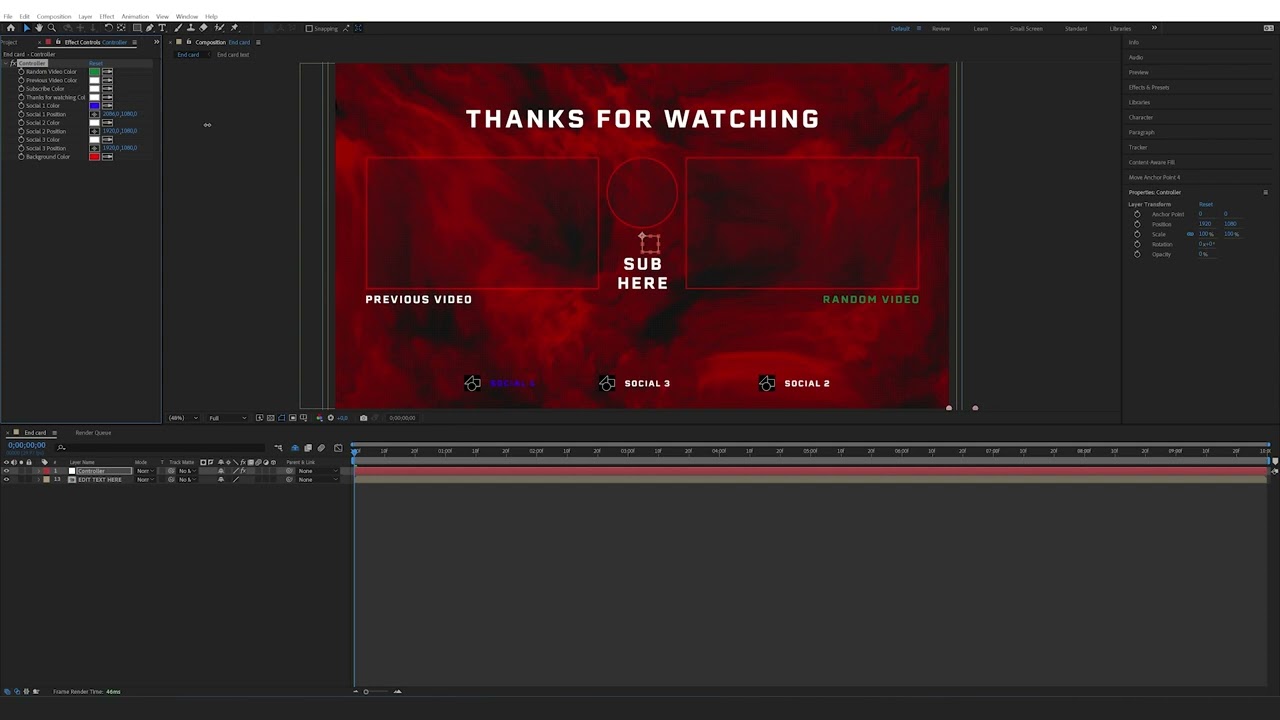Click eyedropper beside Random Video Color
This screenshot has height=720, width=1280.
click(107, 72)
